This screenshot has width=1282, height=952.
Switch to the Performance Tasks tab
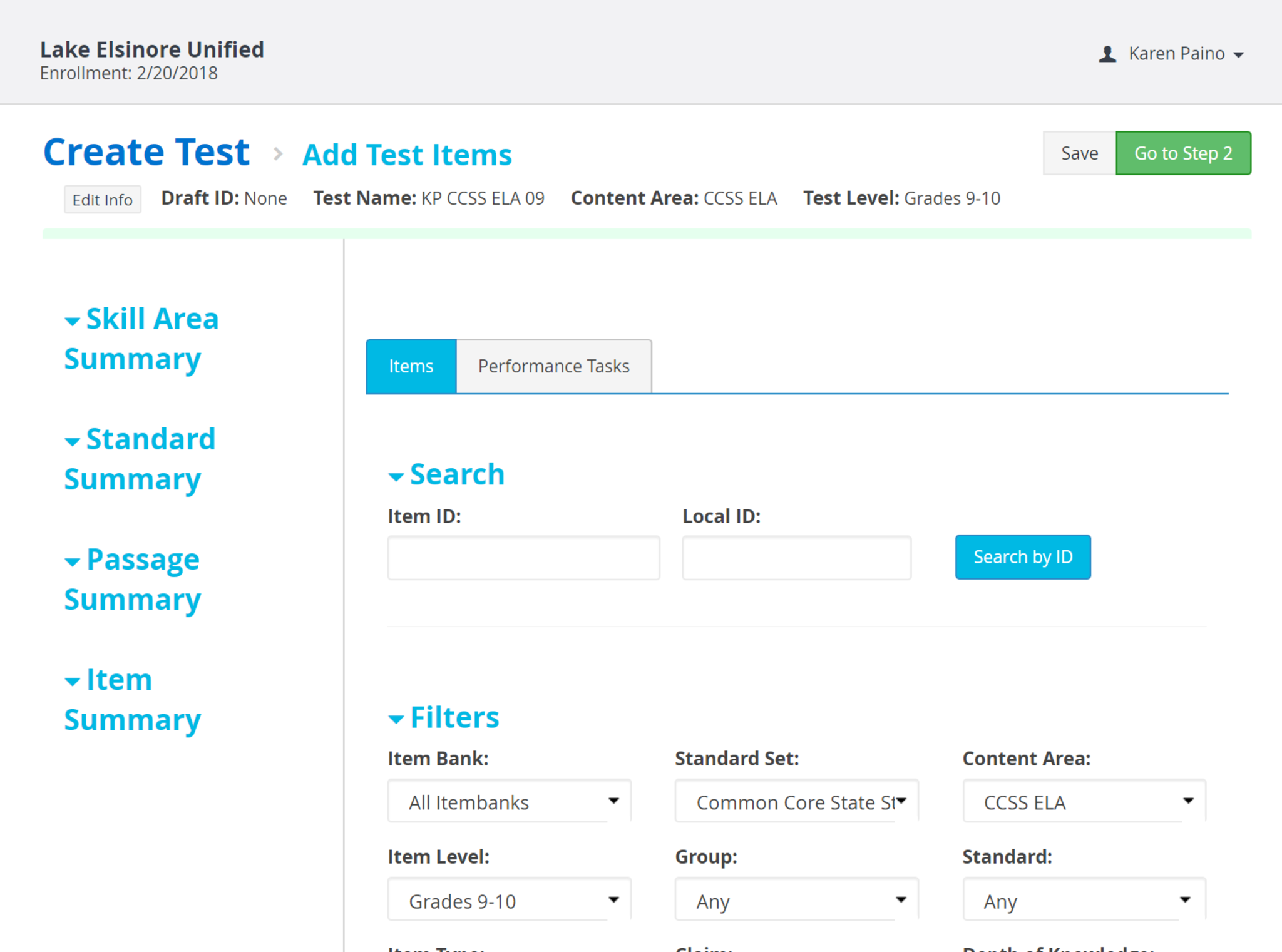[553, 366]
